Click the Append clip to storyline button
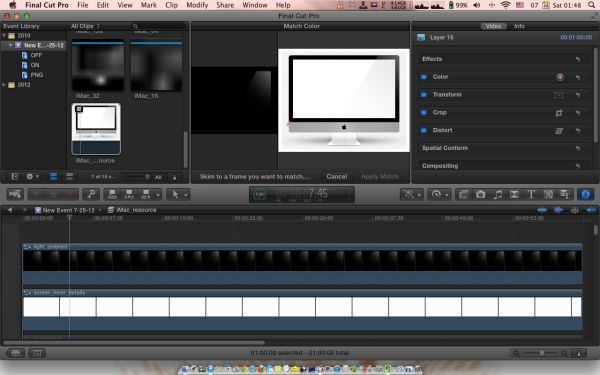This screenshot has height=375, width=600. coord(145,194)
